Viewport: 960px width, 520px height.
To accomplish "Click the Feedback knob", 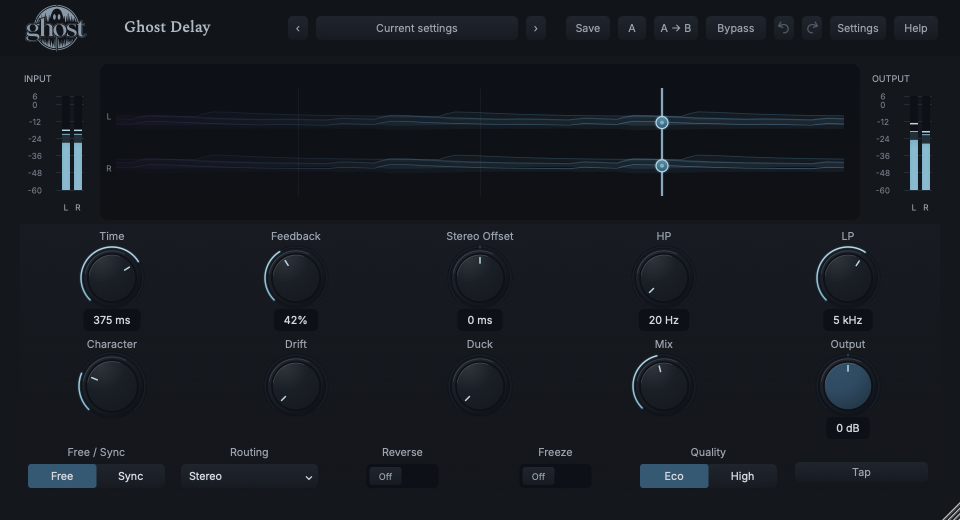I will [296, 277].
